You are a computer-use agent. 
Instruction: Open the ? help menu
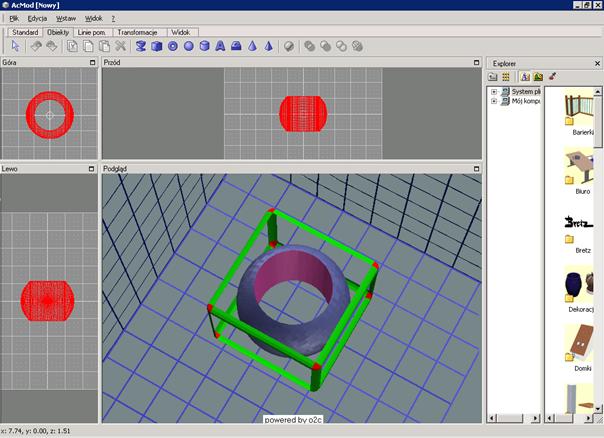(x=113, y=18)
